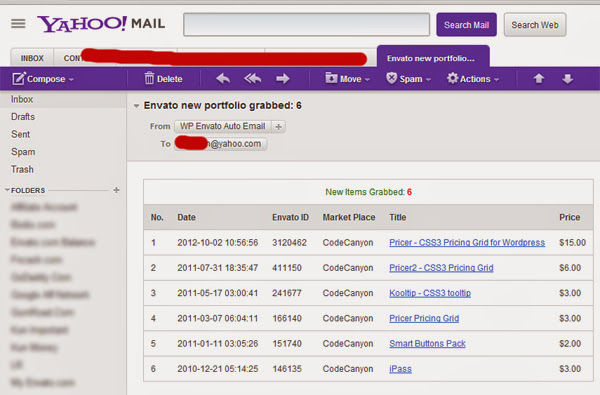Open Kooltip - CSS3 tooltip link
The image size is (600, 395).
pyautogui.click(x=430, y=293)
